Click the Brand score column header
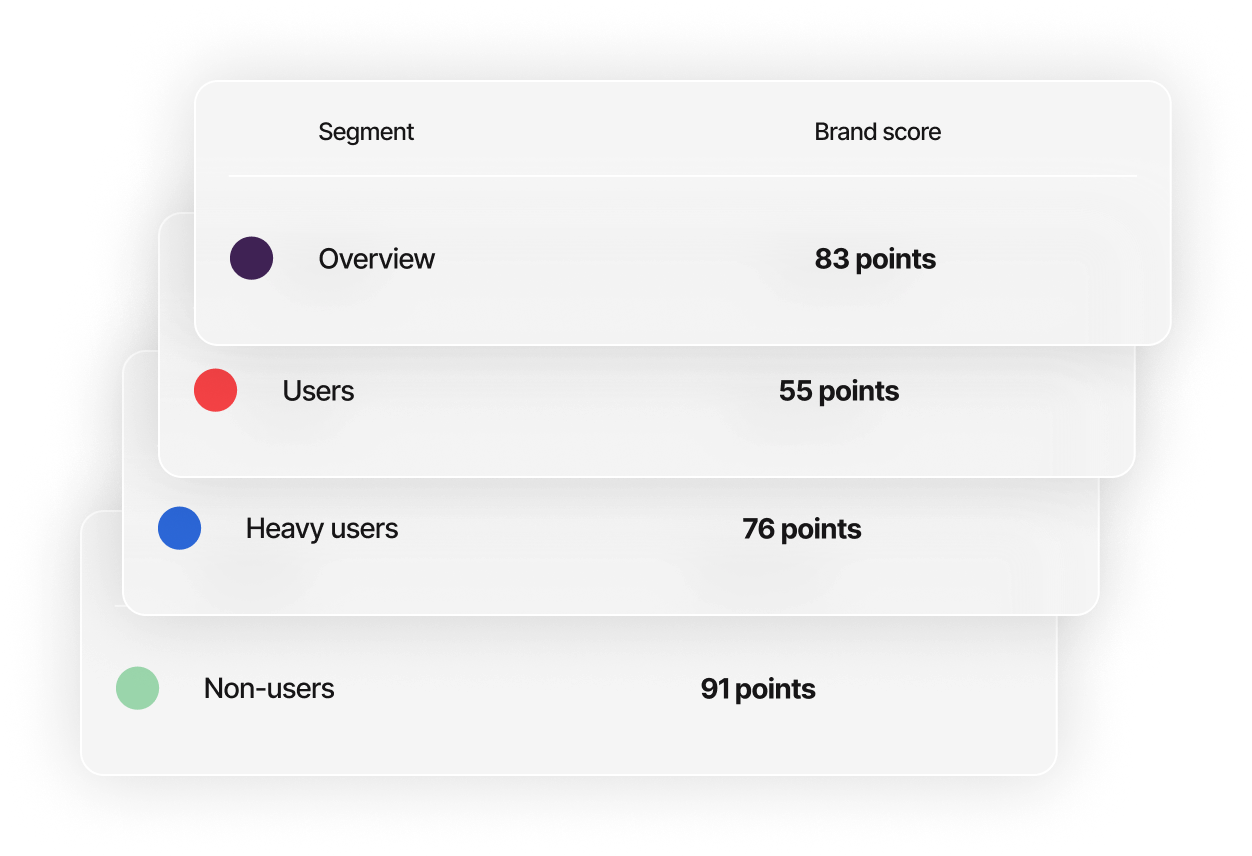Screen dimensions: 1252x856 (878, 132)
